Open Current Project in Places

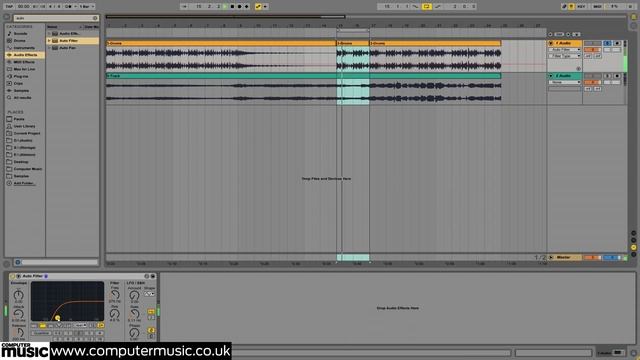tap(27, 133)
